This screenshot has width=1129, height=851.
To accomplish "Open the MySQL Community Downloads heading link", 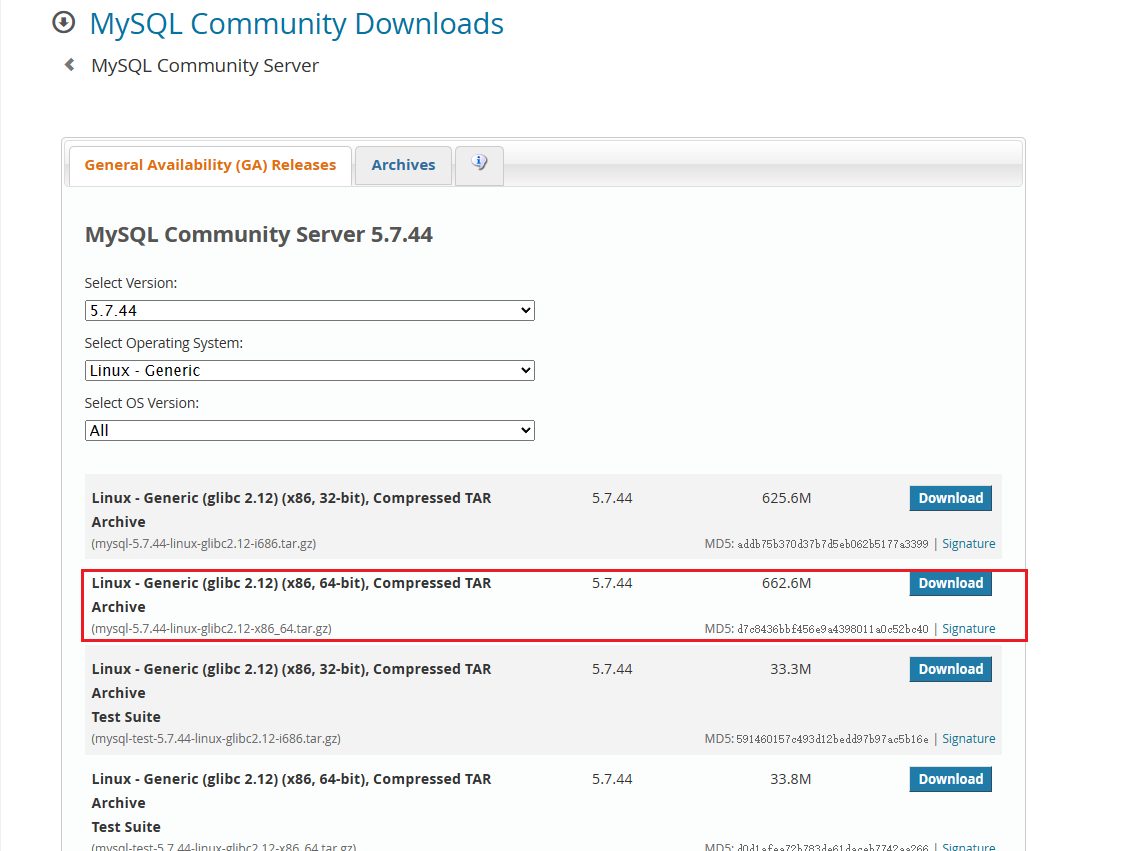I will (x=297, y=24).
